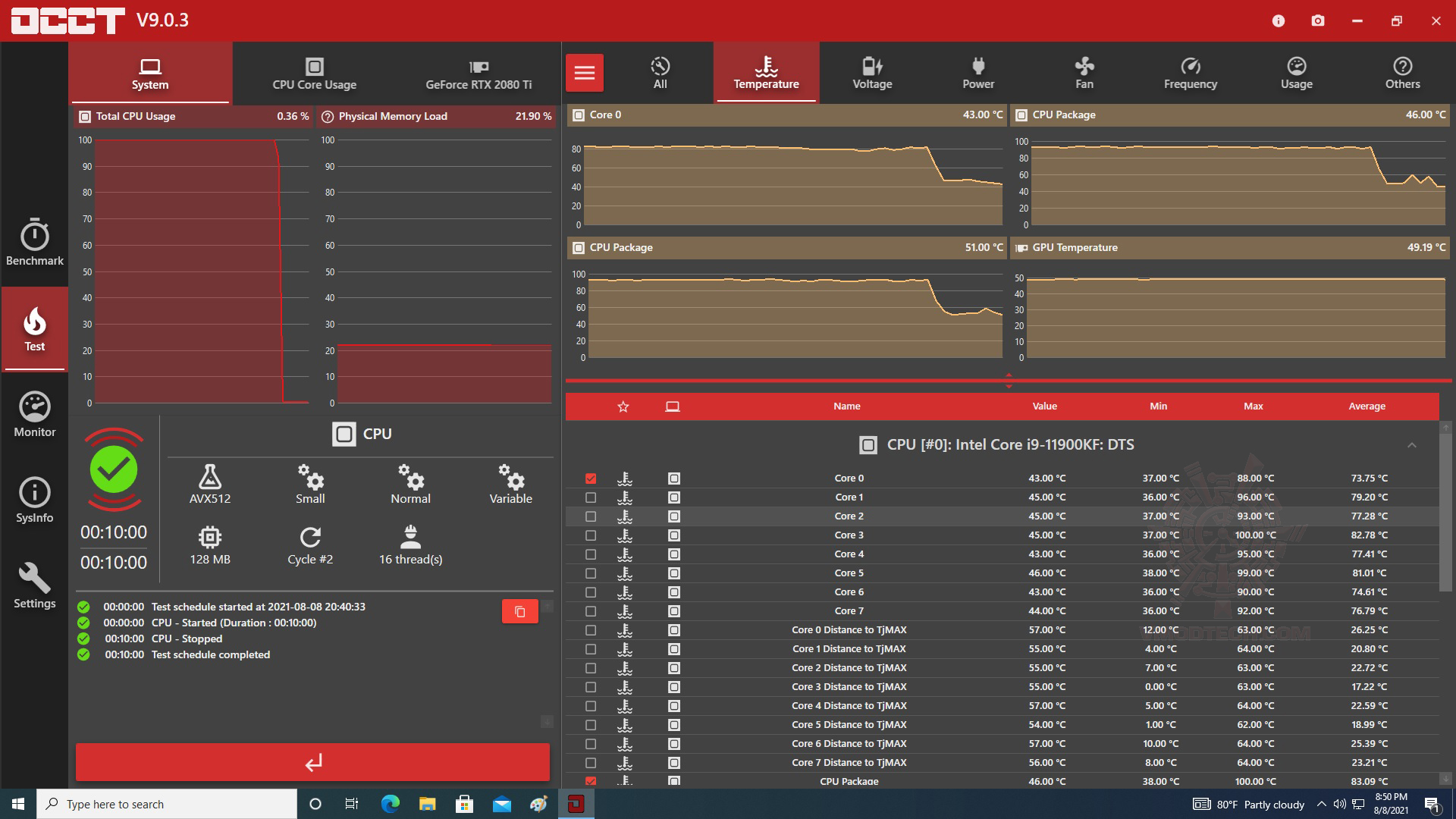Check the Core 3 sensor checkbox

[x=591, y=535]
